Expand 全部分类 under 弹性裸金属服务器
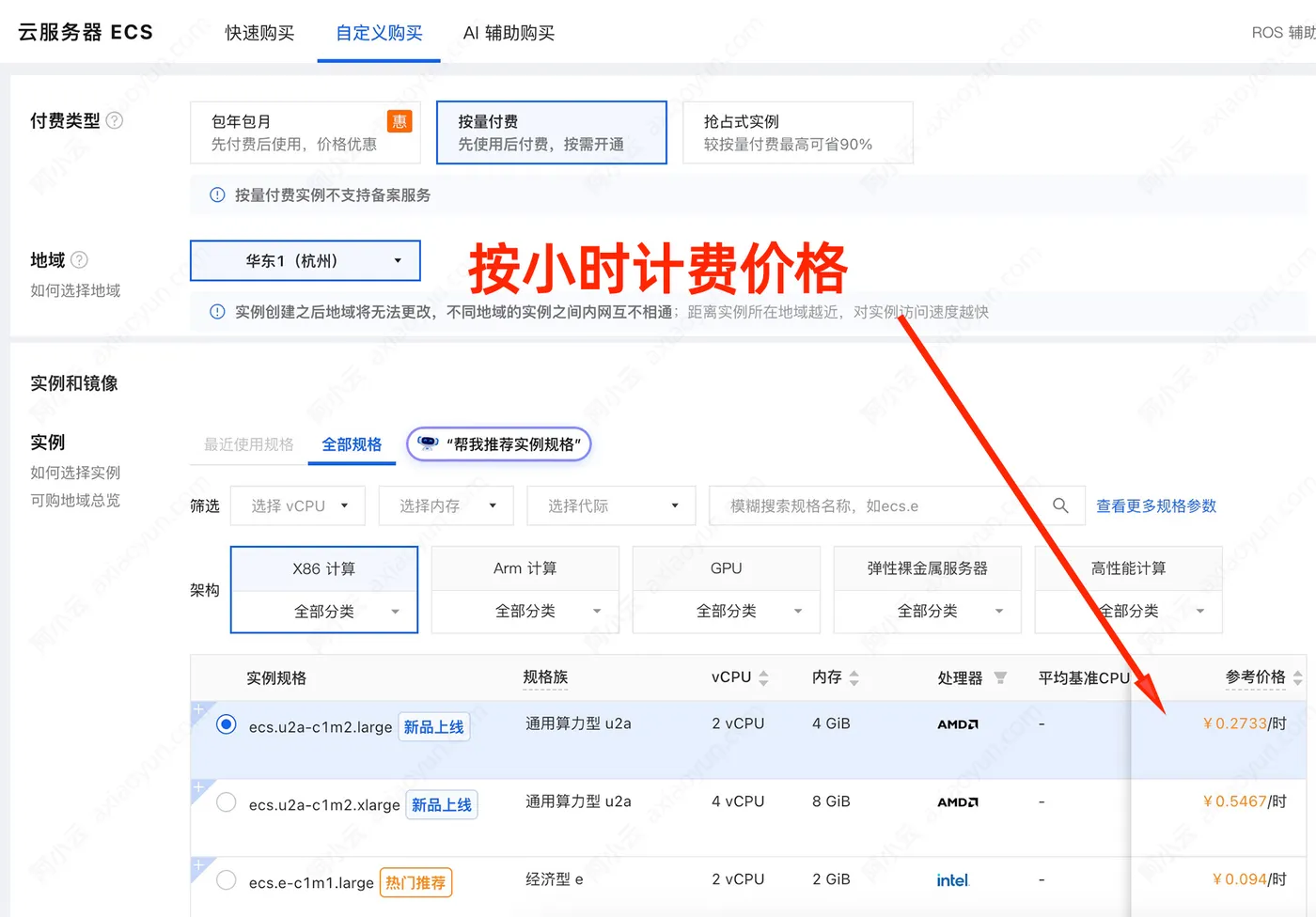Image resolution: width=1316 pixels, height=917 pixels. (928, 612)
